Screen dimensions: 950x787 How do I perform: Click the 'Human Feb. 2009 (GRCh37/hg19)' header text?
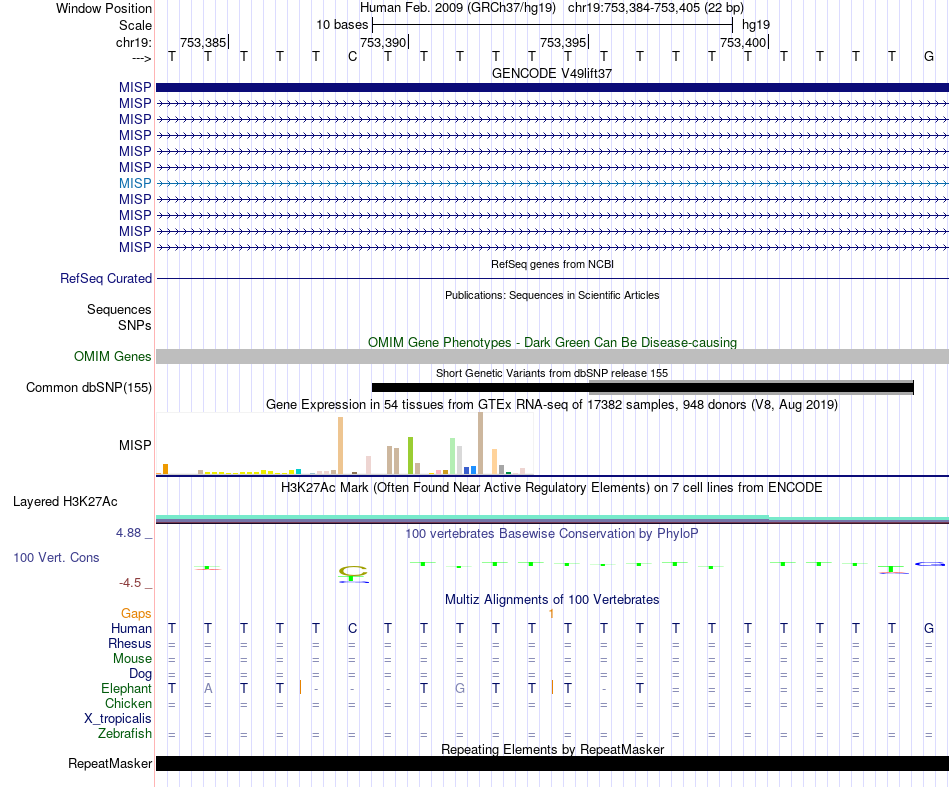(457, 8)
